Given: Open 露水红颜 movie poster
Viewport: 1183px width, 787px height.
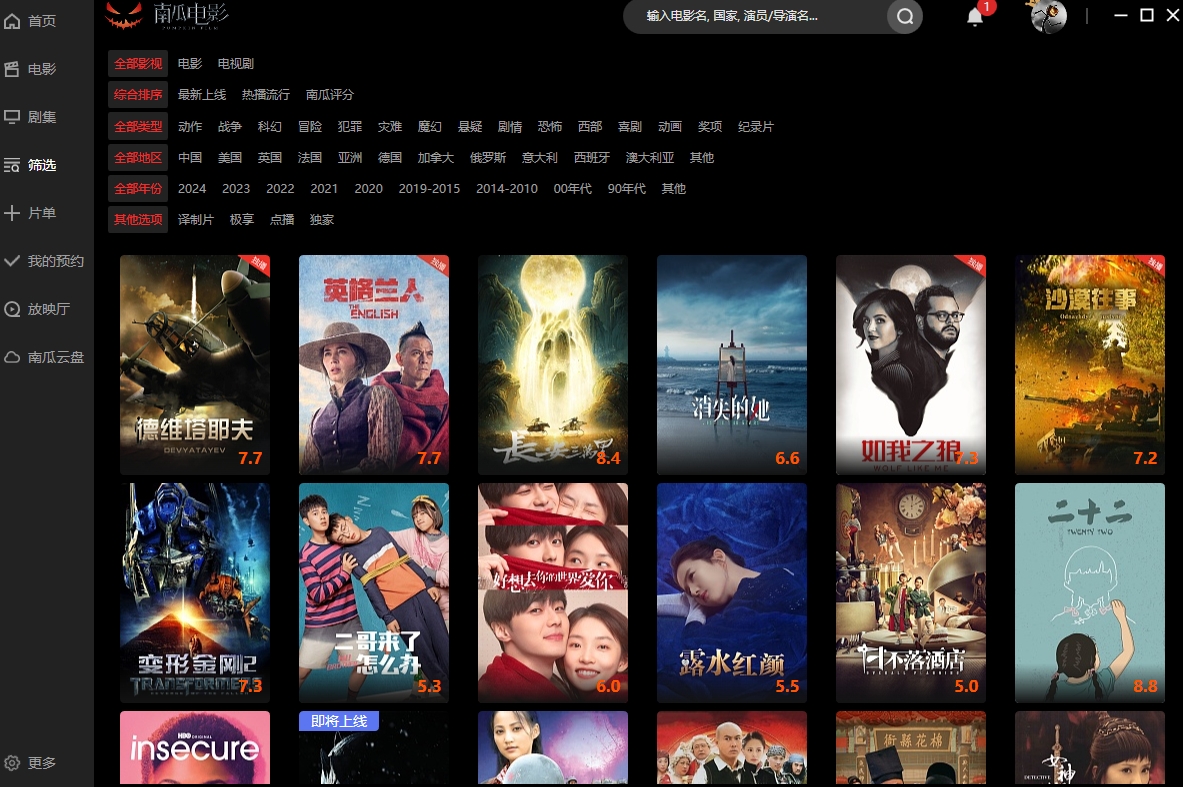Looking at the screenshot, I should point(732,593).
